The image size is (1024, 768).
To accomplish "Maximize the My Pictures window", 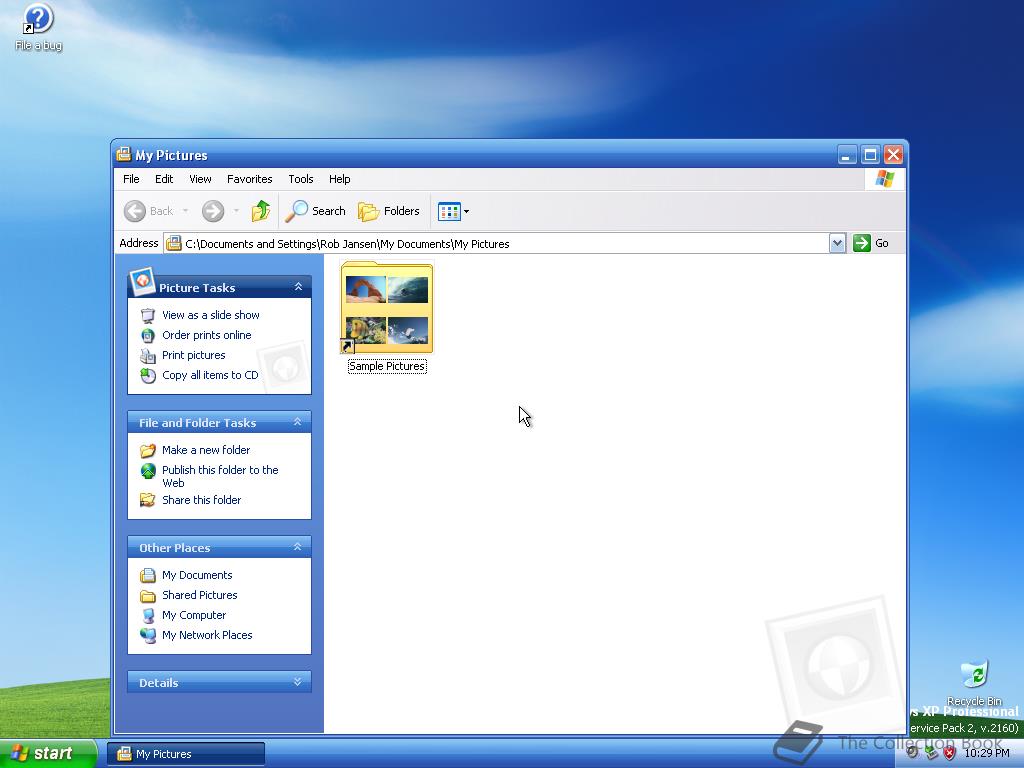I will 870,155.
